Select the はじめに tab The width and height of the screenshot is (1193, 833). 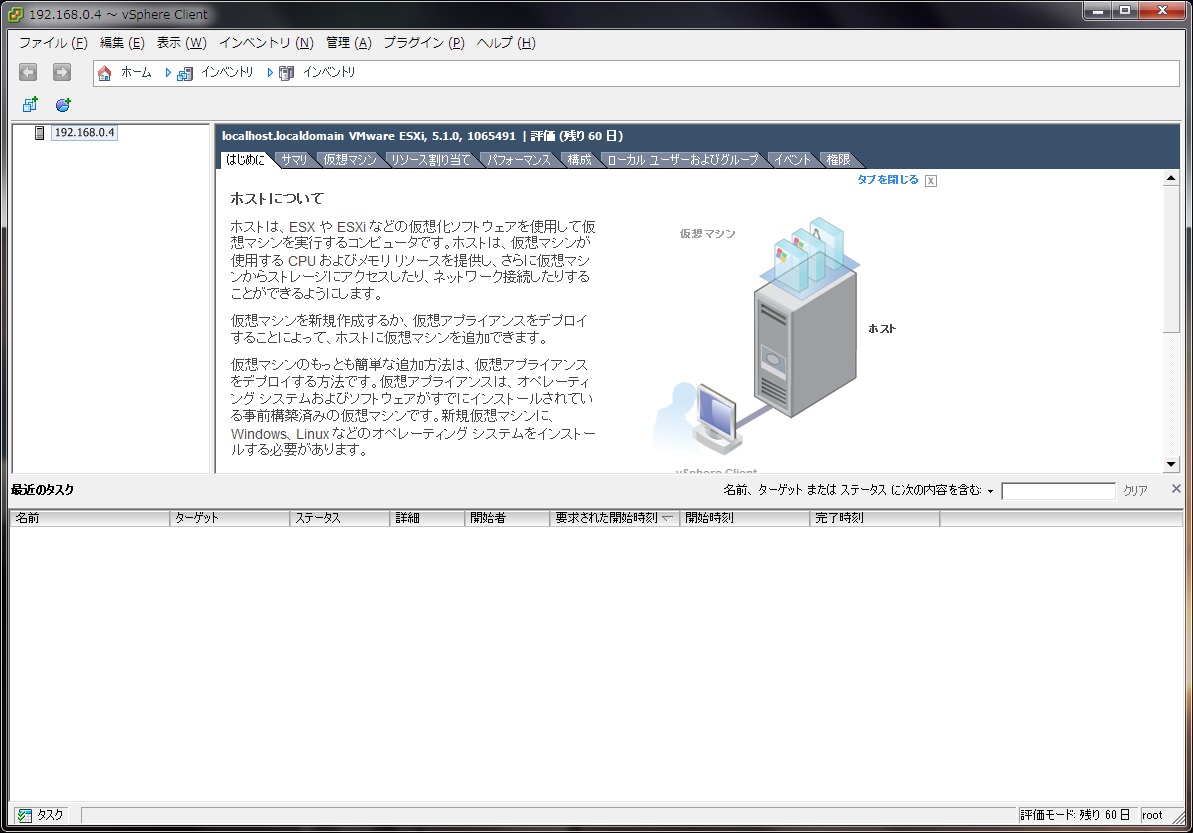pyautogui.click(x=245, y=160)
